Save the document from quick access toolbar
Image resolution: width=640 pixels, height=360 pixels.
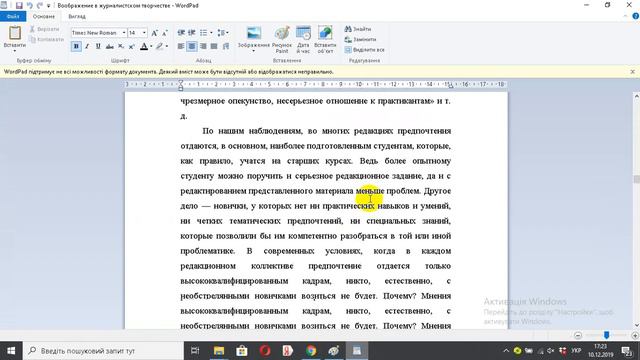pyautogui.click(x=19, y=6)
